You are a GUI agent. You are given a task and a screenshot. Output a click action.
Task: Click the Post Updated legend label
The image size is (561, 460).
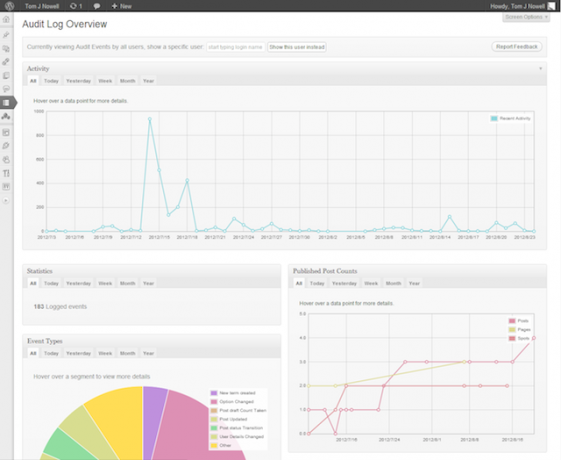point(233,419)
